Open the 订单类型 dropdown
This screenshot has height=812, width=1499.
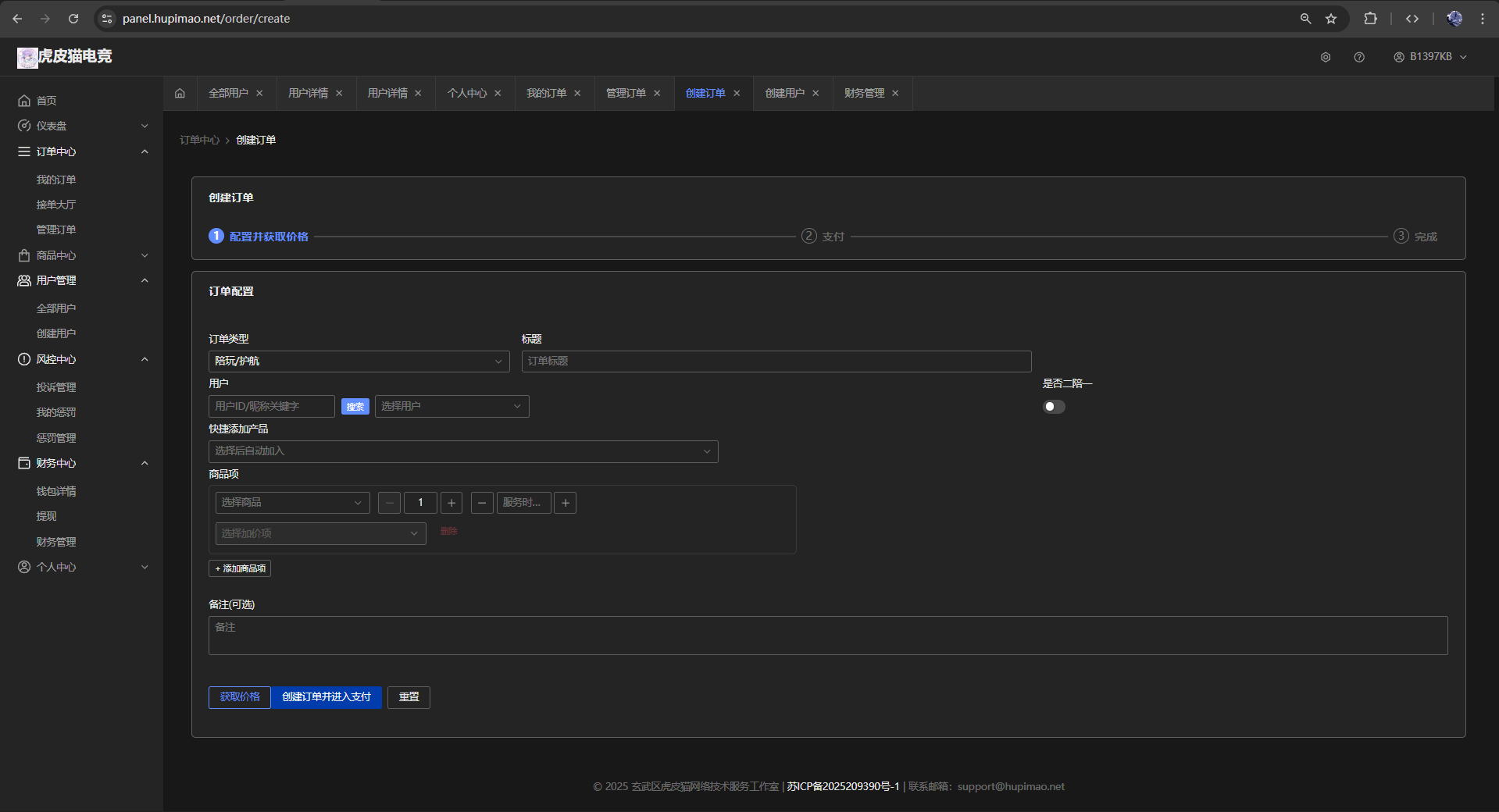point(359,361)
